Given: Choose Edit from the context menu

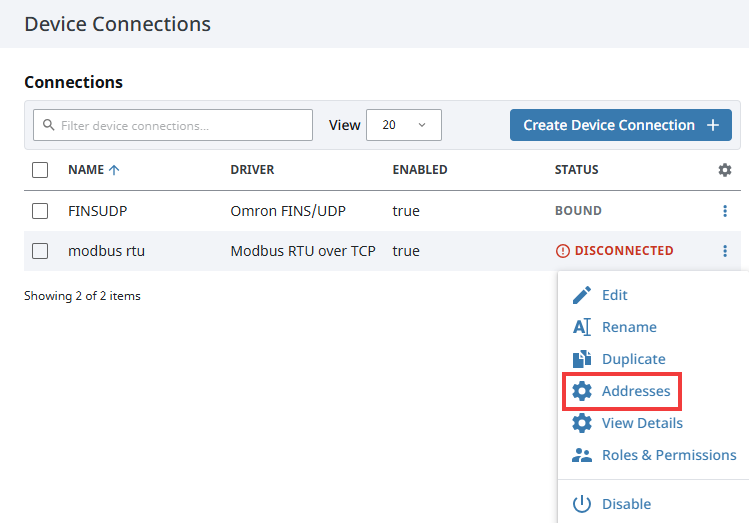Looking at the screenshot, I should point(614,295).
